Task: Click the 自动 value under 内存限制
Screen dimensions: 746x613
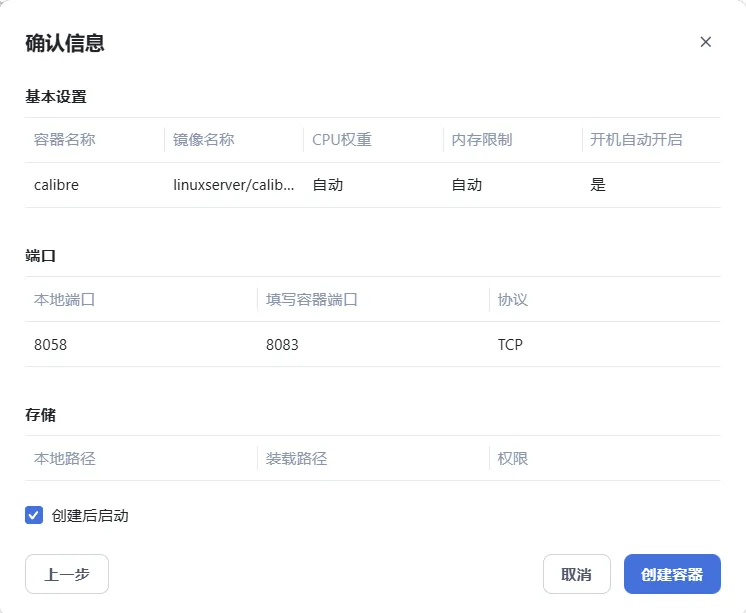Action: click(467, 185)
